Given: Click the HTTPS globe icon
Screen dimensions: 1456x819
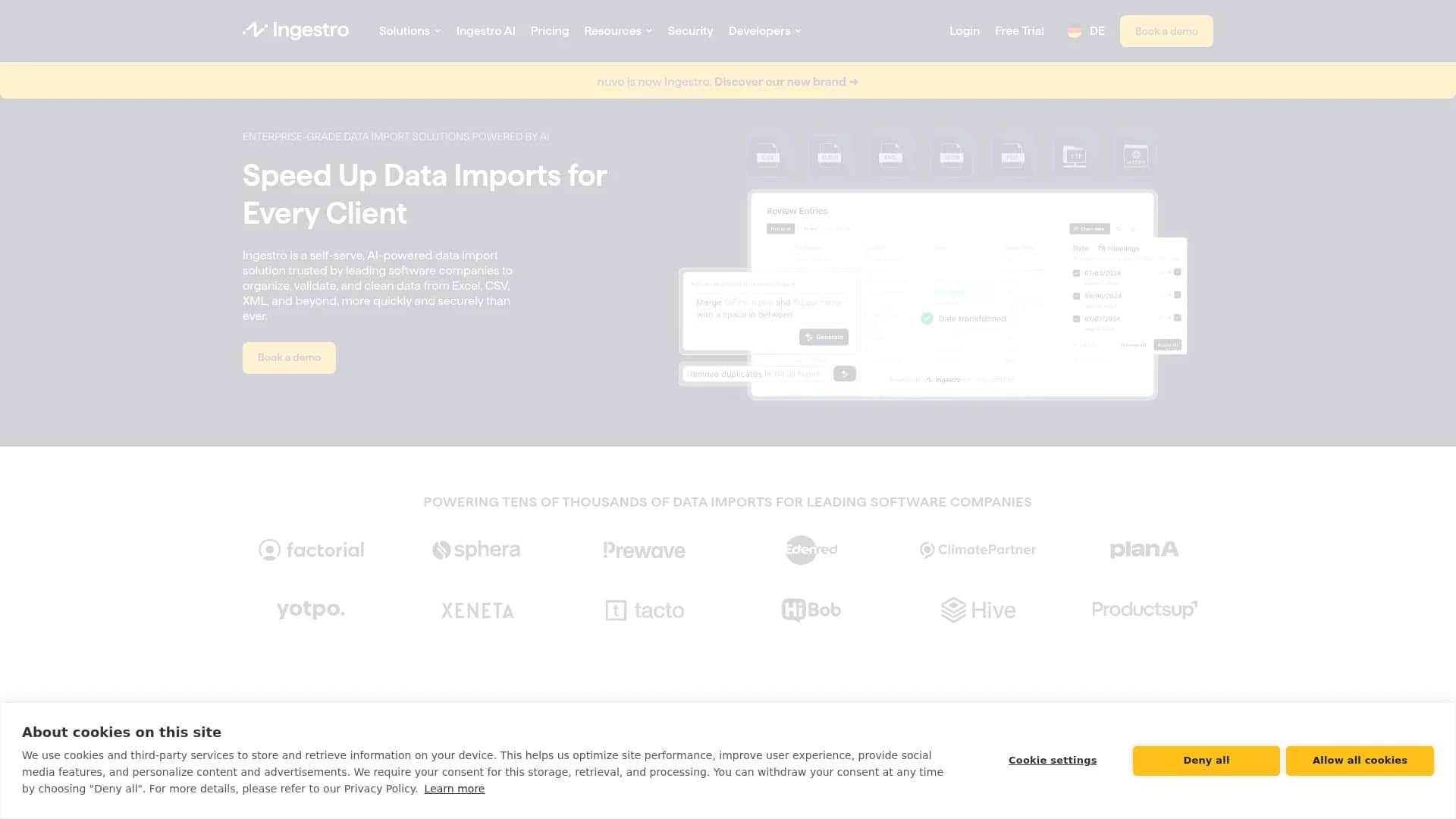Looking at the screenshot, I should pyautogui.click(x=1136, y=155).
